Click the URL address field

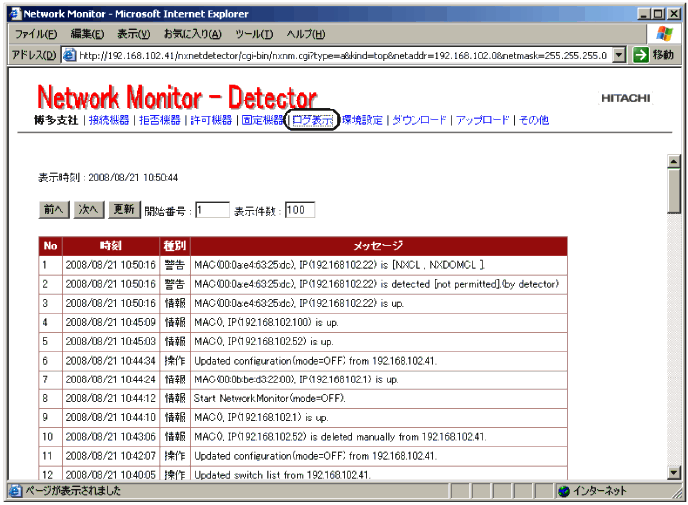[343, 55]
